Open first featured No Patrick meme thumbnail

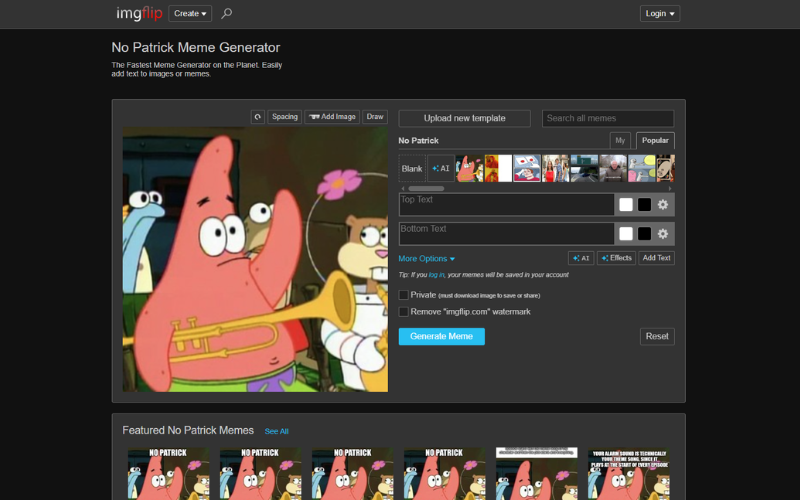(168, 473)
